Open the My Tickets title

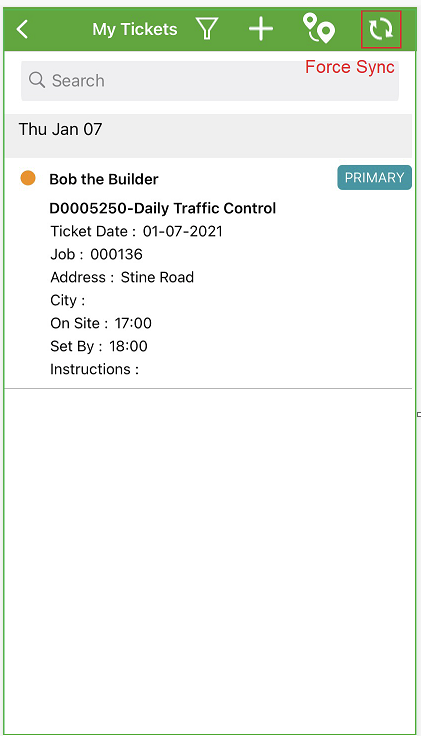pos(135,30)
